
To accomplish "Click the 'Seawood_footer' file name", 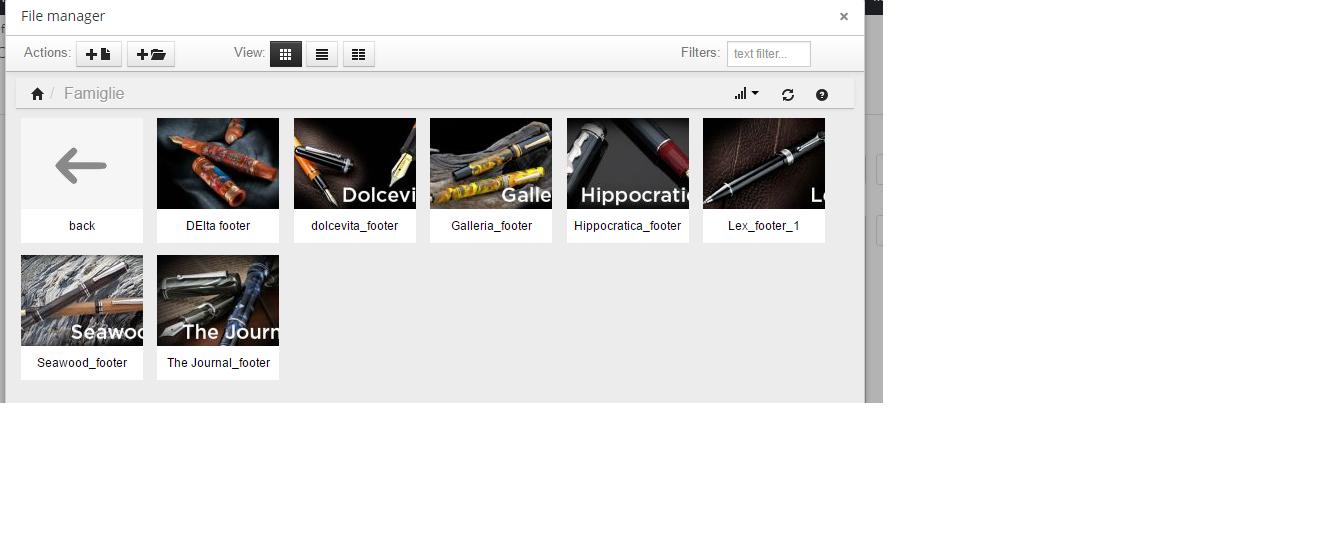I will coord(82,363).
